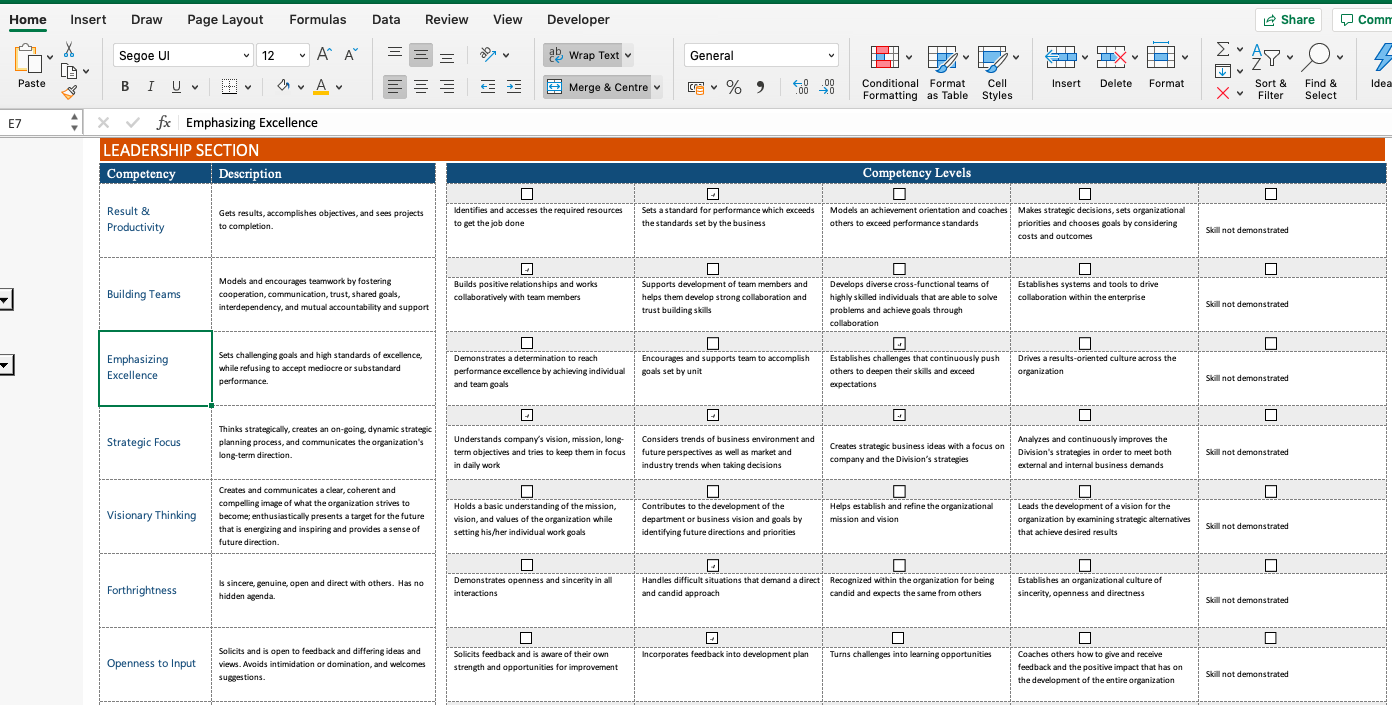Toggle italic formatting
The height and width of the screenshot is (705, 1392).
coord(151,87)
